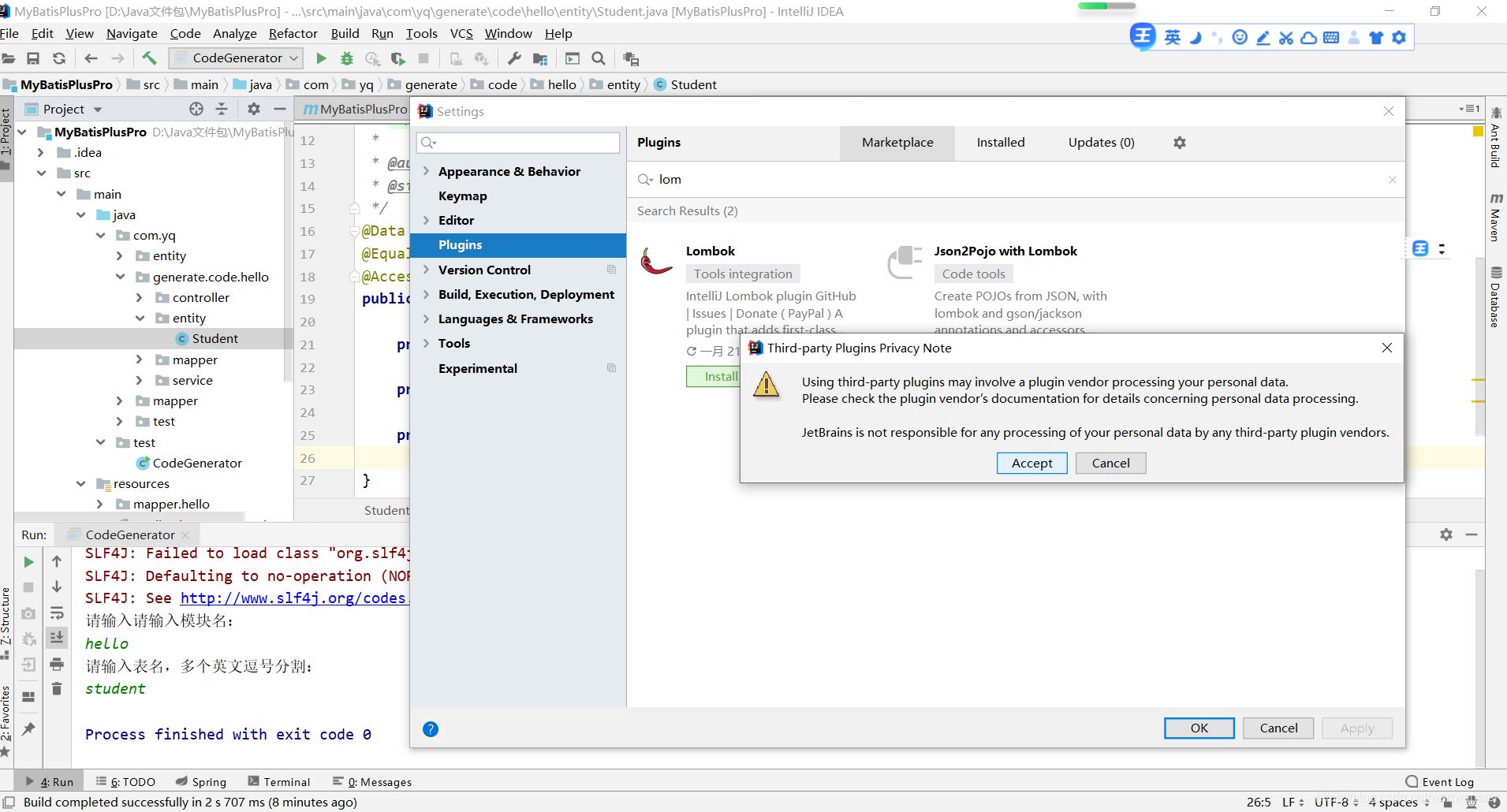The width and height of the screenshot is (1507, 812).
Task: Click the green Run button in toolbar
Action: click(321, 58)
